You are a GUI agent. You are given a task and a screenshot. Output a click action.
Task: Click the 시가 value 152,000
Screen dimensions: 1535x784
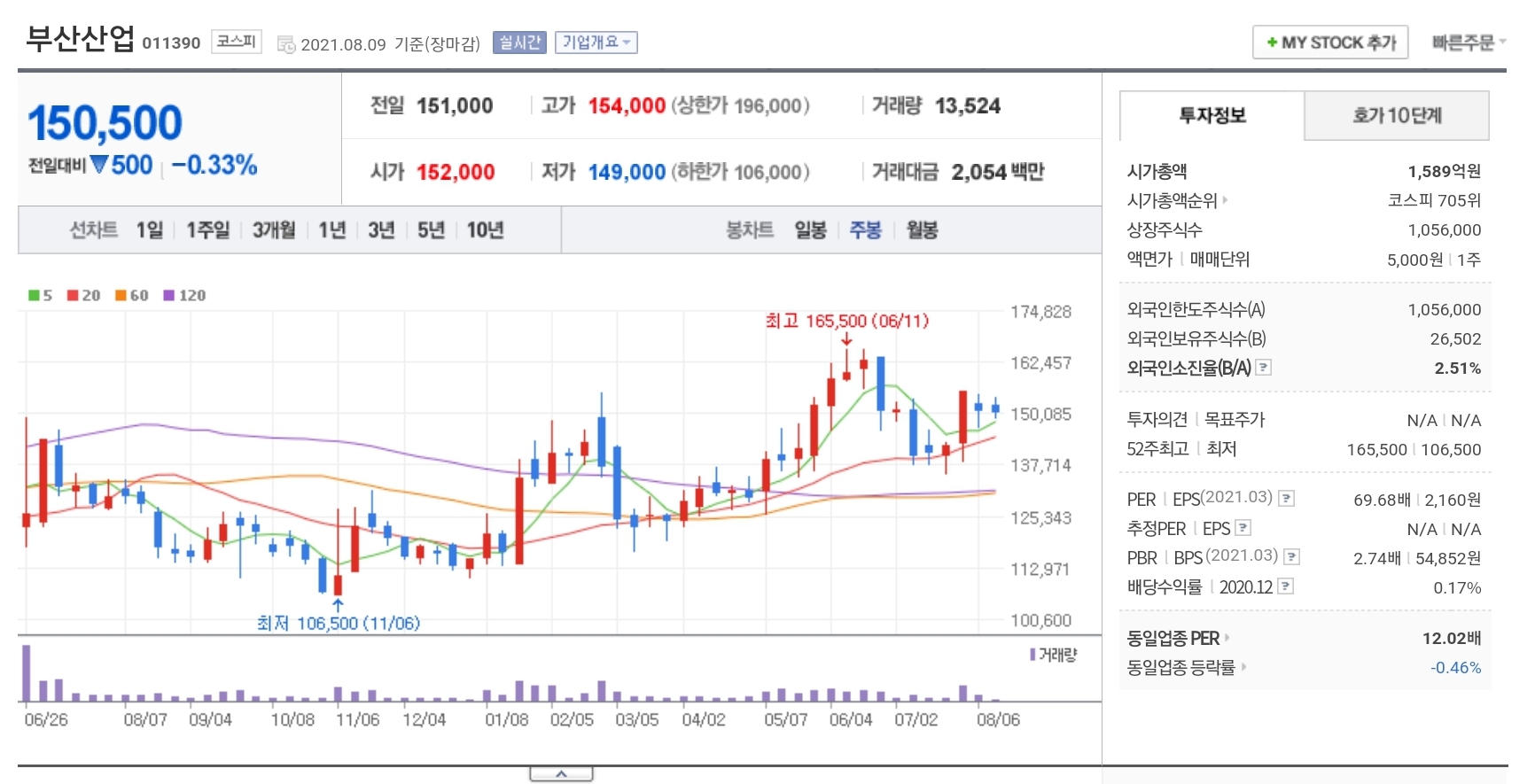(456, 172)
